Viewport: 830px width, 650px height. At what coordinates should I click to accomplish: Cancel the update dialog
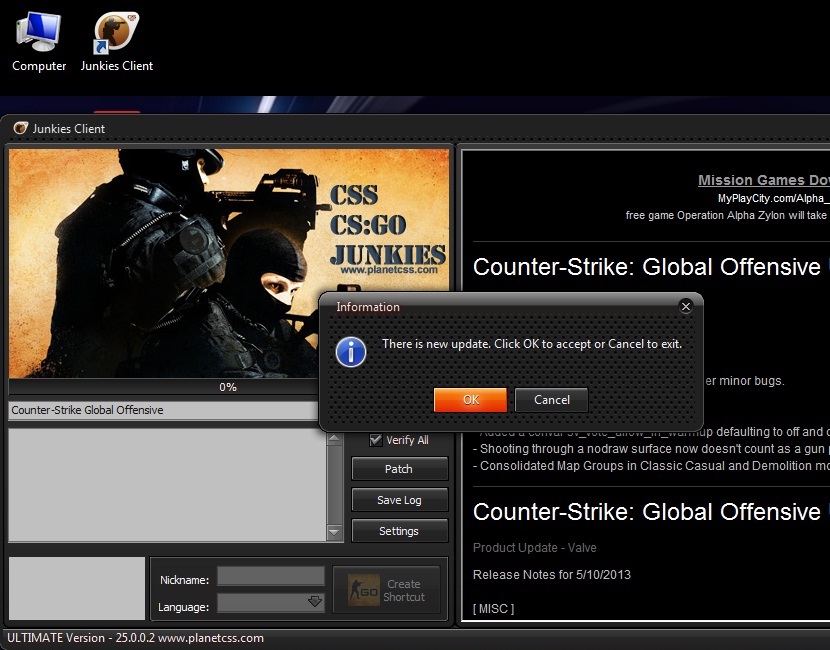pos(552,400)
